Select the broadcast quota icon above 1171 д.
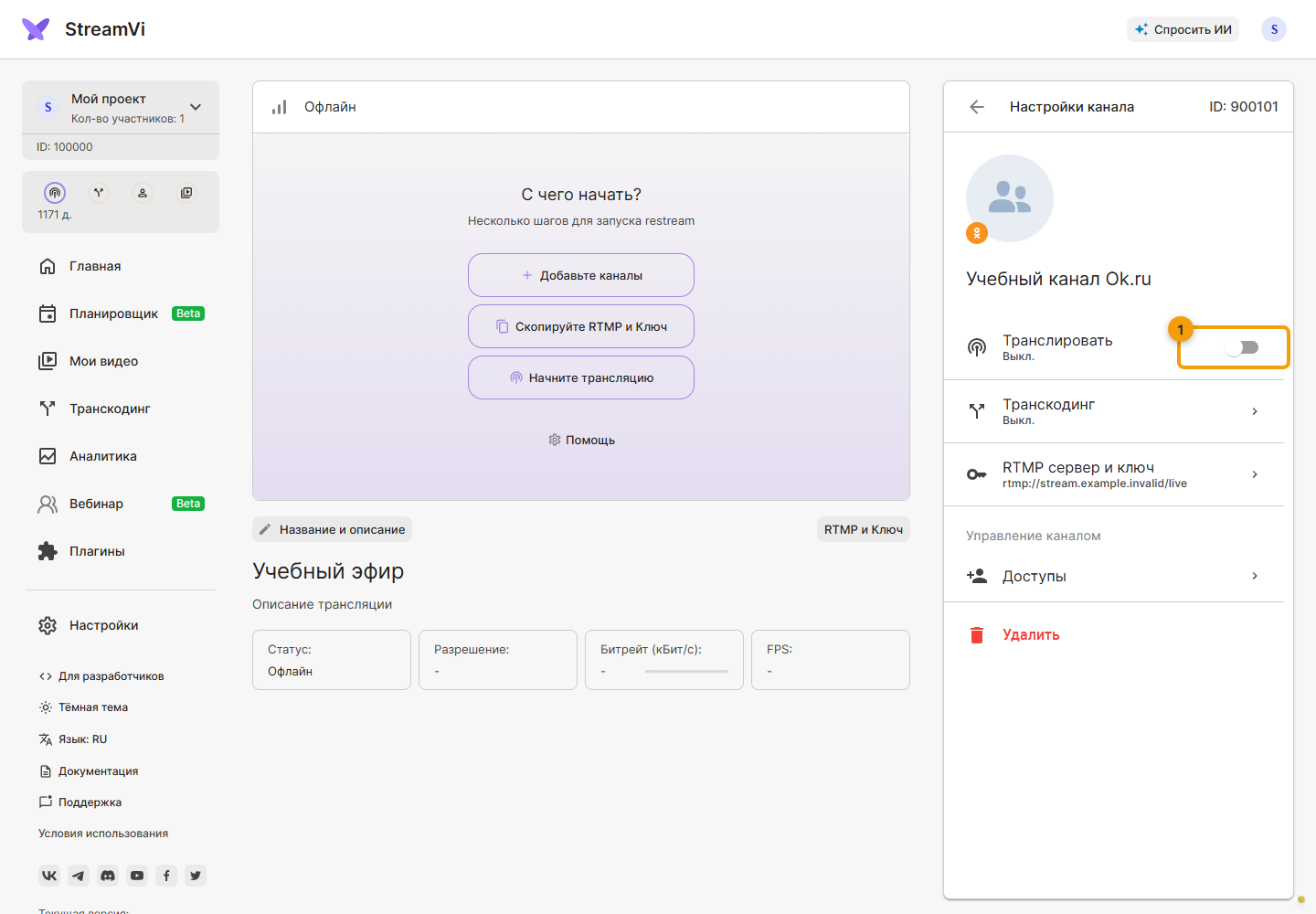 click(x=55, y=193)
